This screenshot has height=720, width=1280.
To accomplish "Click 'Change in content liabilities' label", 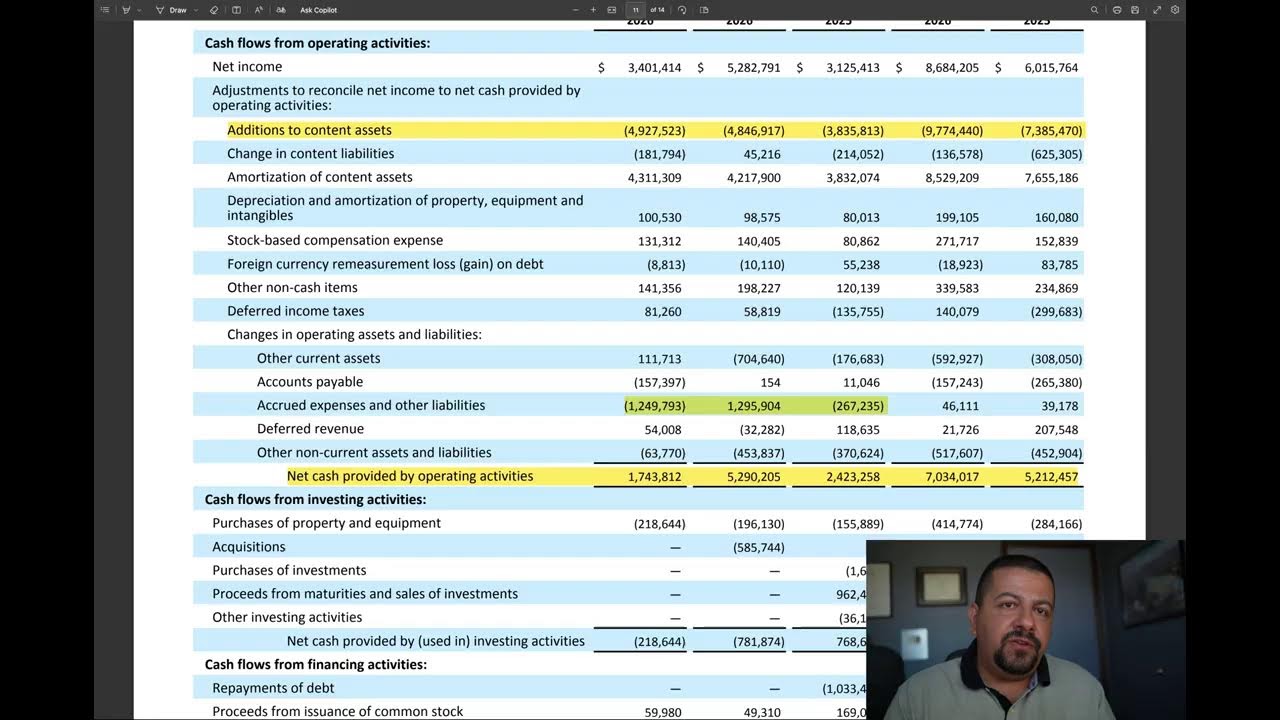I will point(310,154).
